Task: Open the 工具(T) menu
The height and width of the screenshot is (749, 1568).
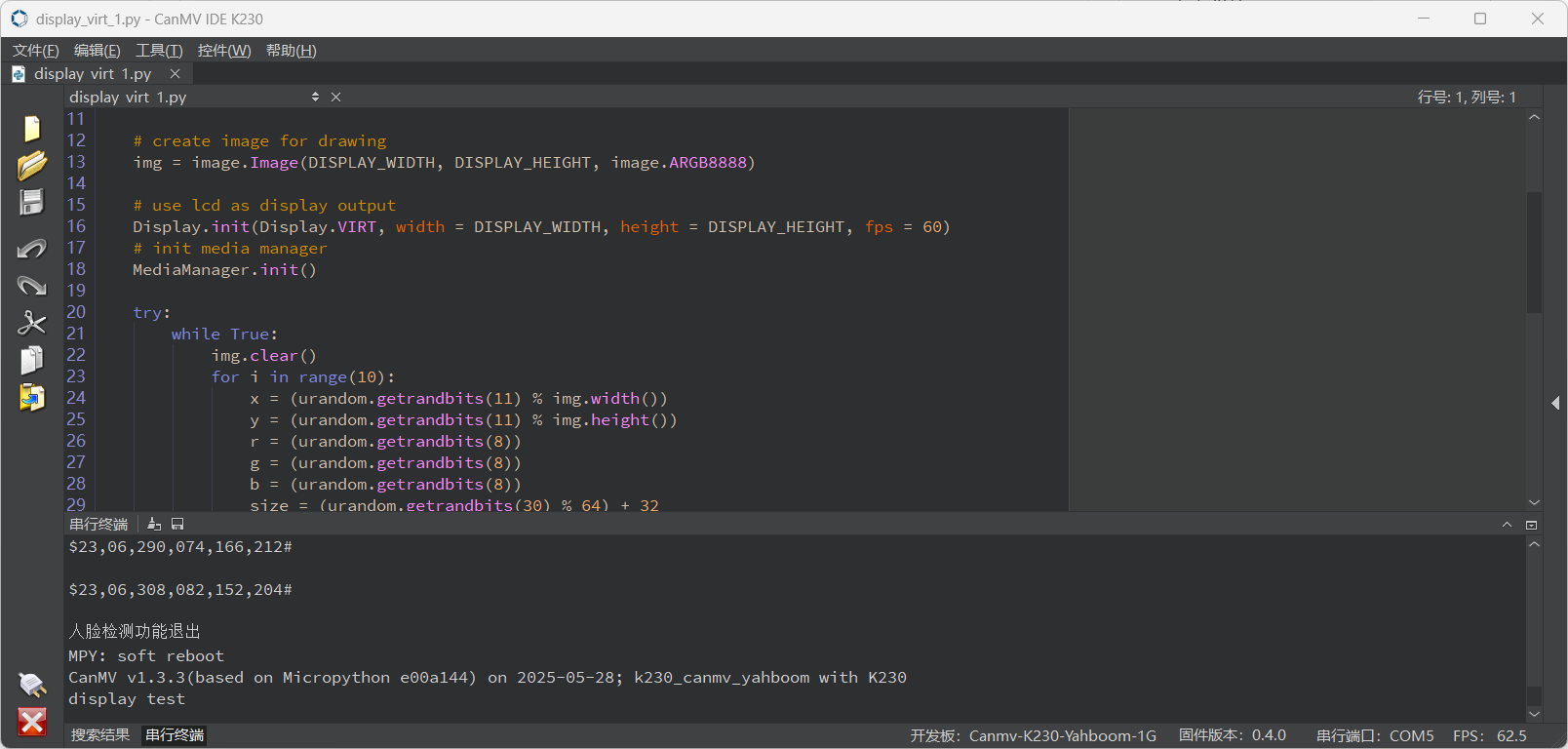Action: (159, 51)
